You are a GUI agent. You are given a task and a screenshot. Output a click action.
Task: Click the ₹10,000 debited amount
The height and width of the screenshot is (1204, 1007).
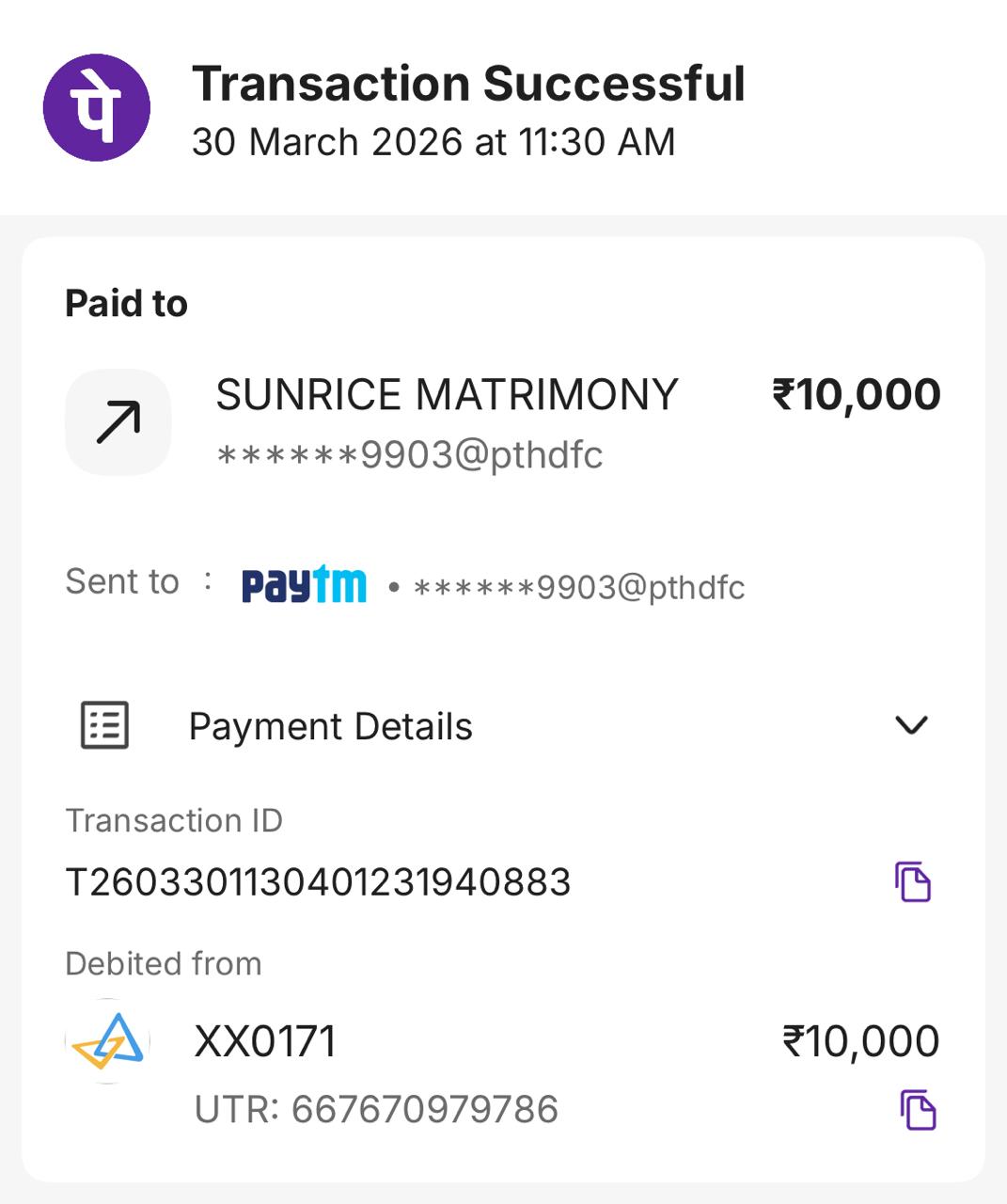(x=860, y=1041)
